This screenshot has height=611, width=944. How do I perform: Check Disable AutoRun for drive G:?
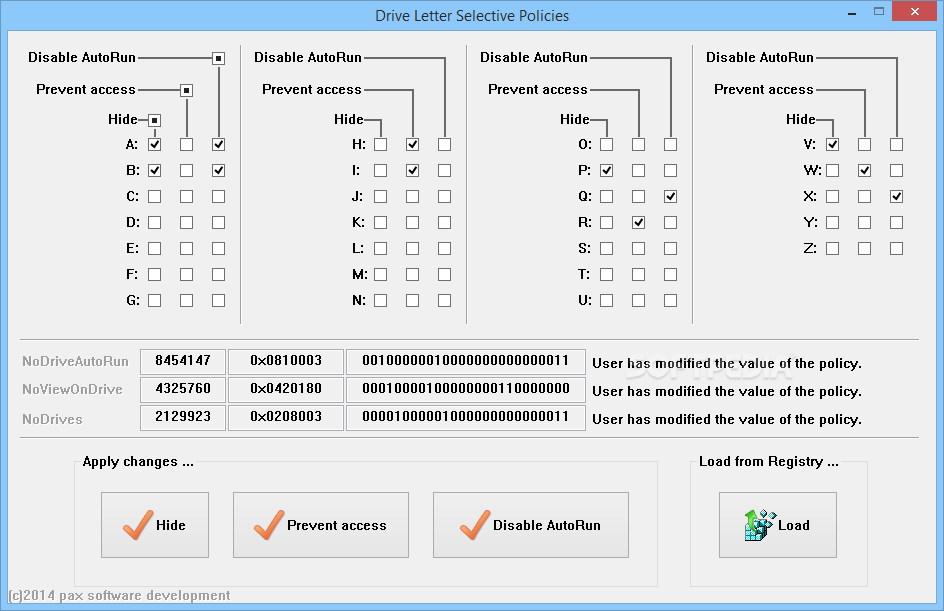tap(219, 300)
